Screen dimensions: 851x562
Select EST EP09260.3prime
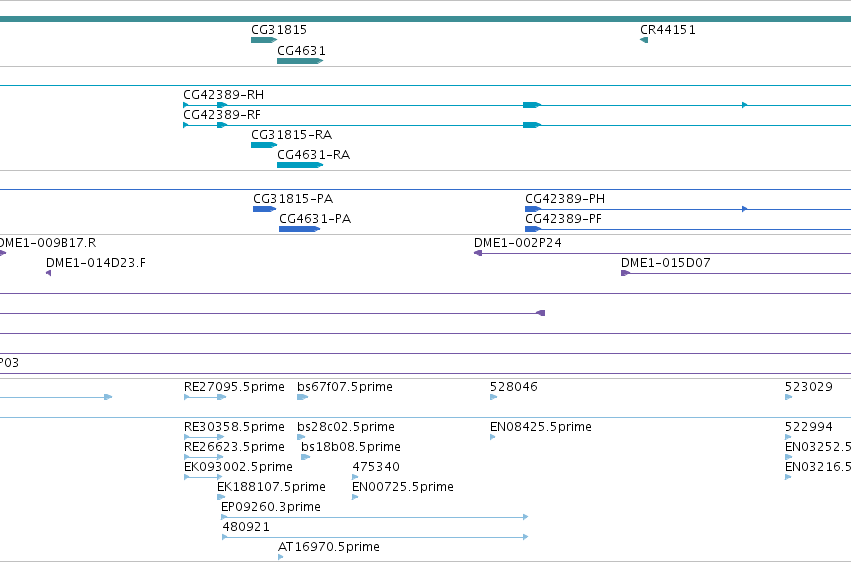pyautogui.click(x=271, y=508)
